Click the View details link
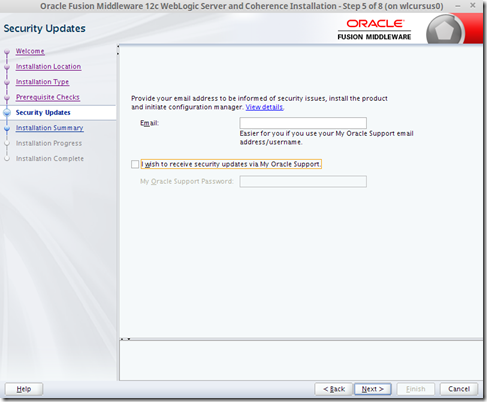 point(264,107)
